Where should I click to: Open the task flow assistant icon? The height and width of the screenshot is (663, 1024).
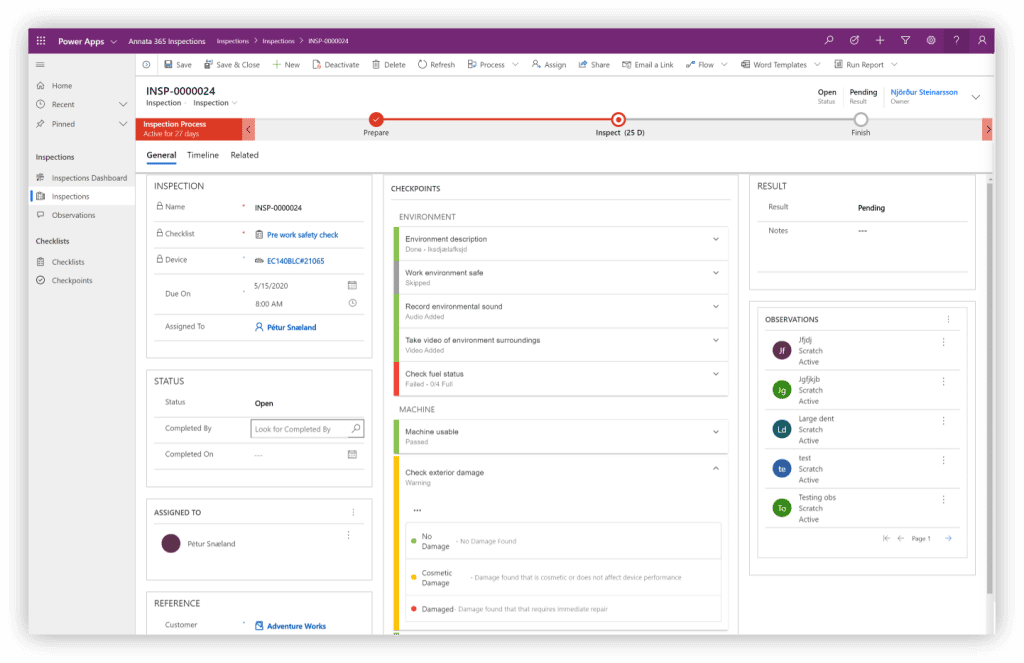(x=854, y=40)
